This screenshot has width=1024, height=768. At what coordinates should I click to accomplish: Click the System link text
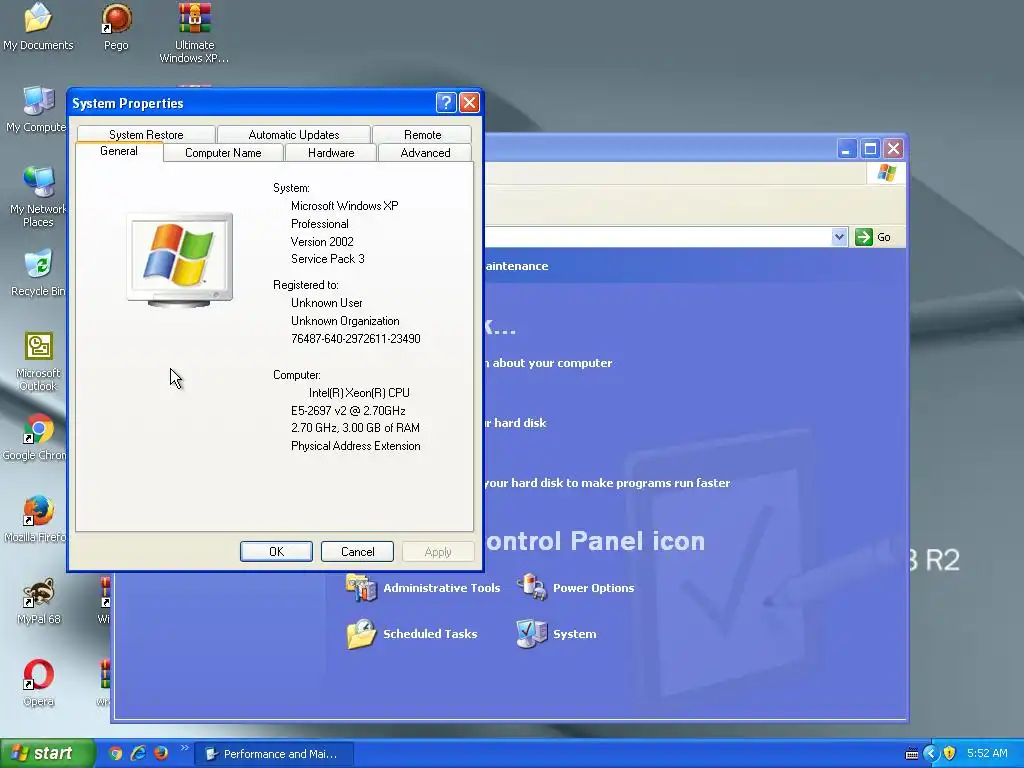(x=575, y=634)
